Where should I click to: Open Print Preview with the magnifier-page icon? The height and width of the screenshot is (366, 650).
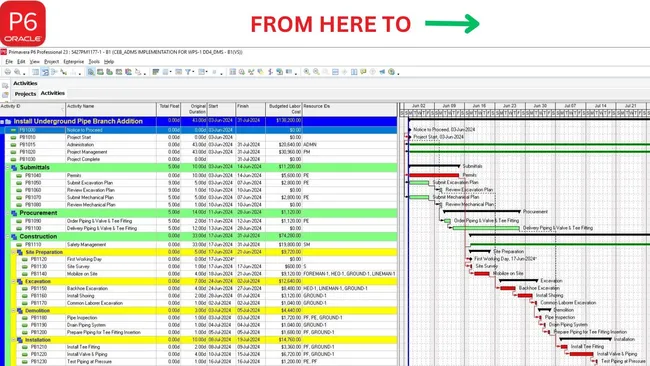pyautogui.click(x=17, y=72)
